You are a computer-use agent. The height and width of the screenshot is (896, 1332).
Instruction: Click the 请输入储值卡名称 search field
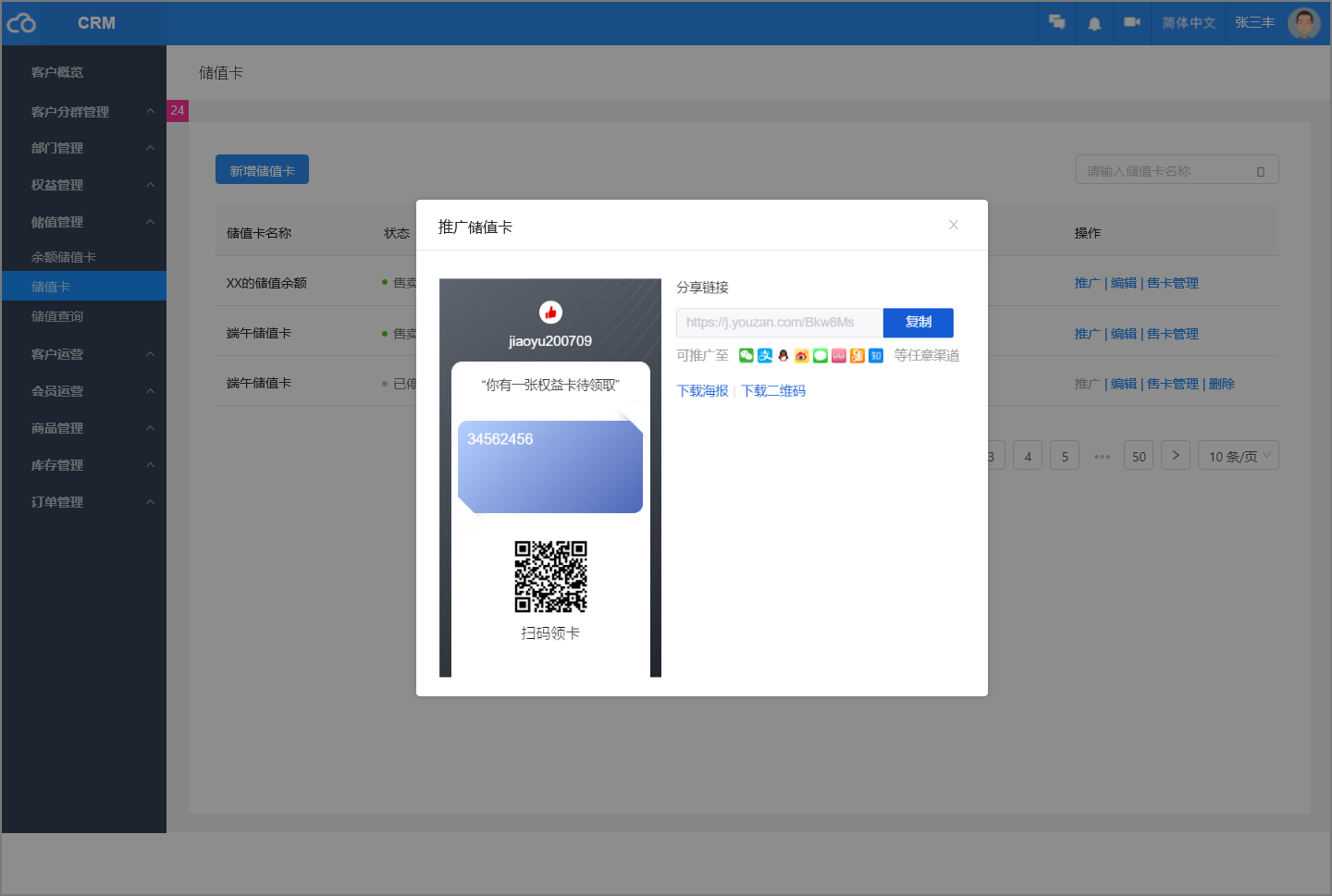click(1177, 170)
